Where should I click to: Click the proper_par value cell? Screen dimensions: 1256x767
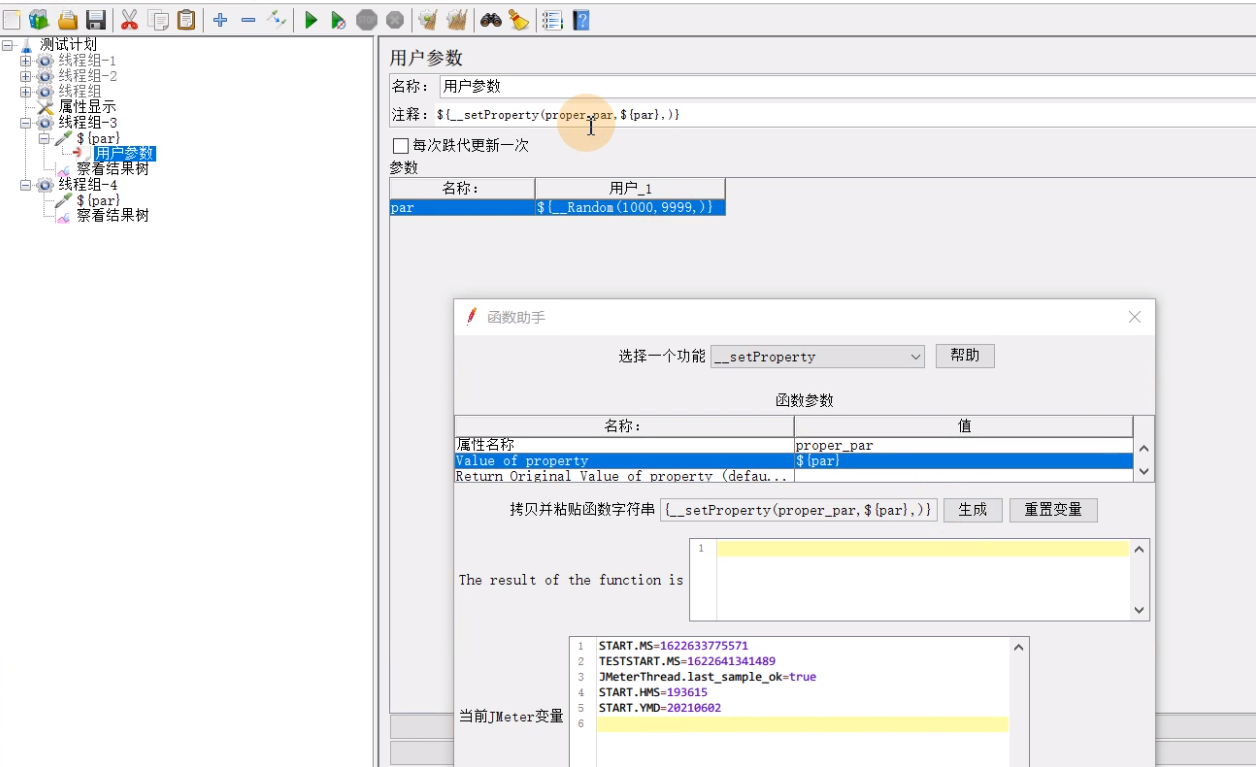pyautogui.click(x=964, y=445)
